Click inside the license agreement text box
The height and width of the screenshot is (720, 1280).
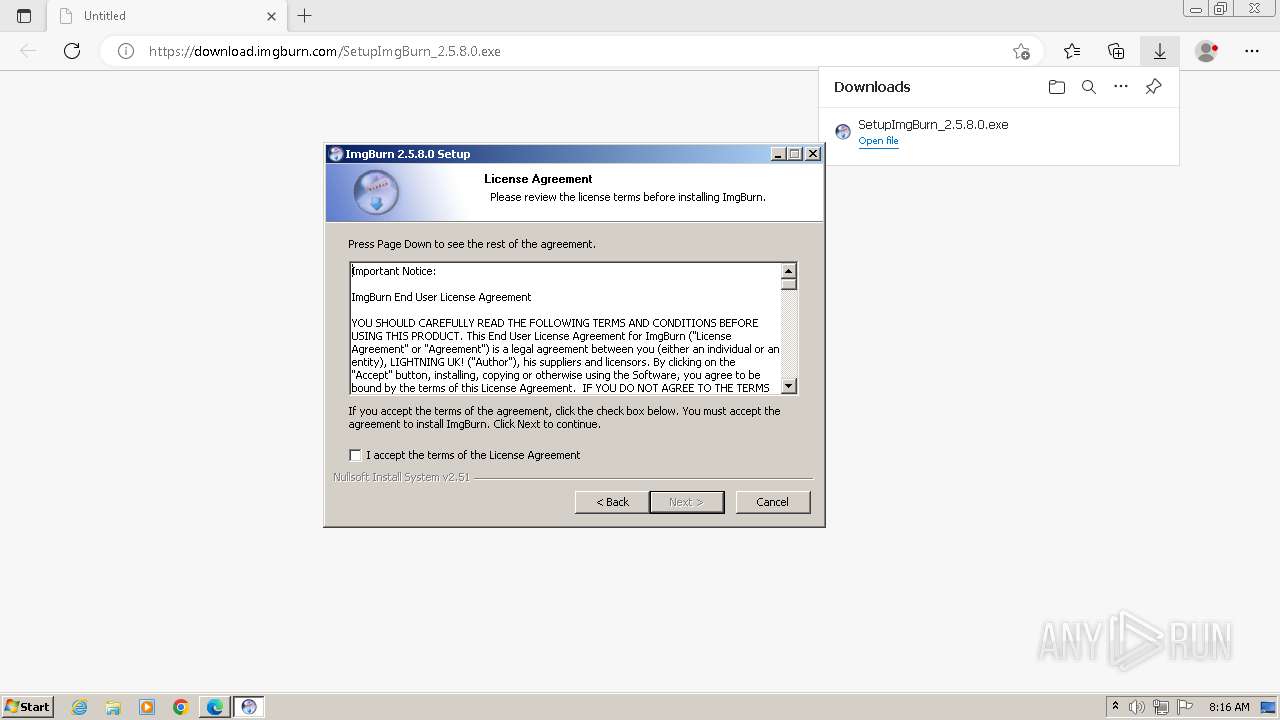565,329
